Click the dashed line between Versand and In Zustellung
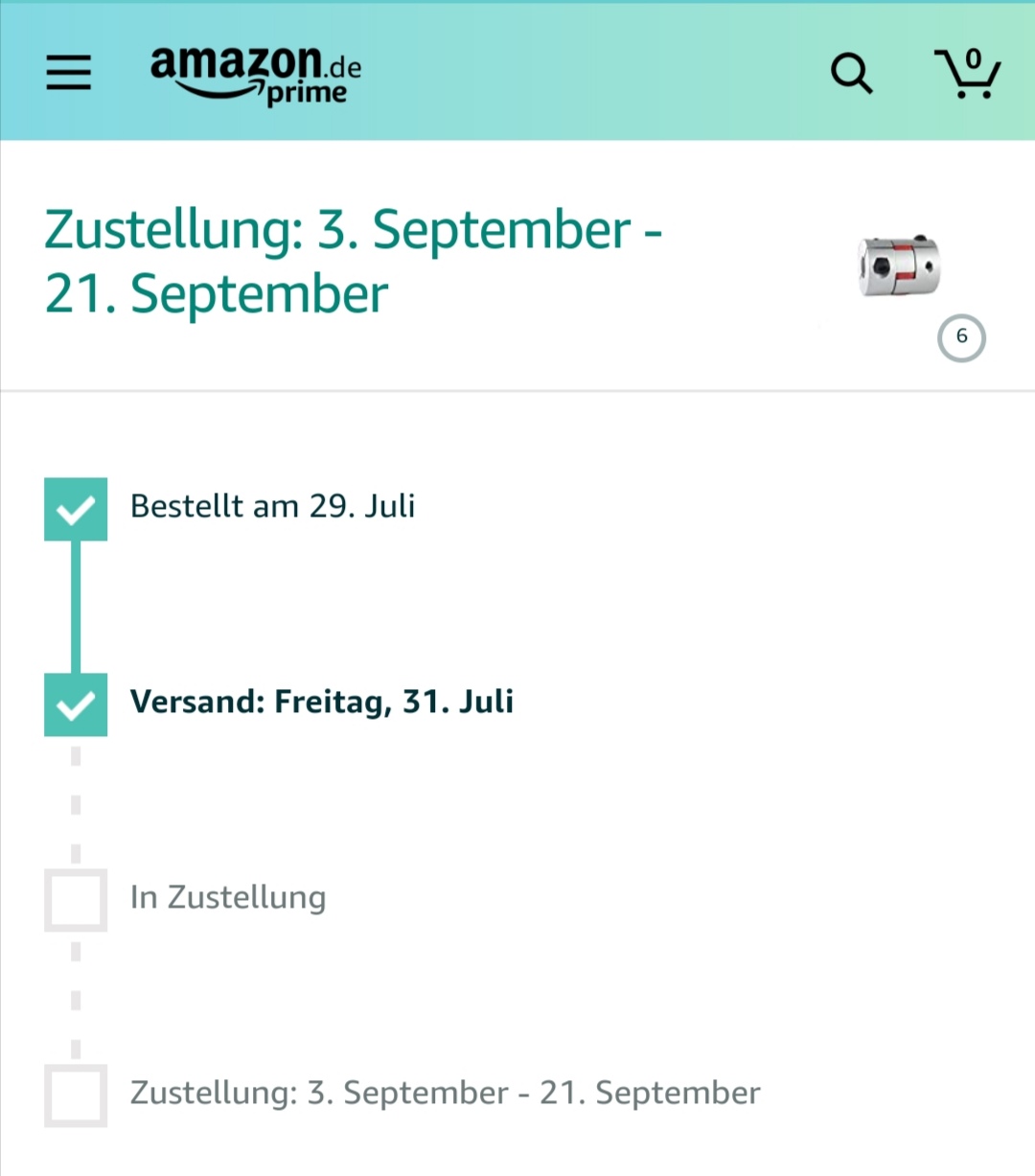 click(76, 802)
